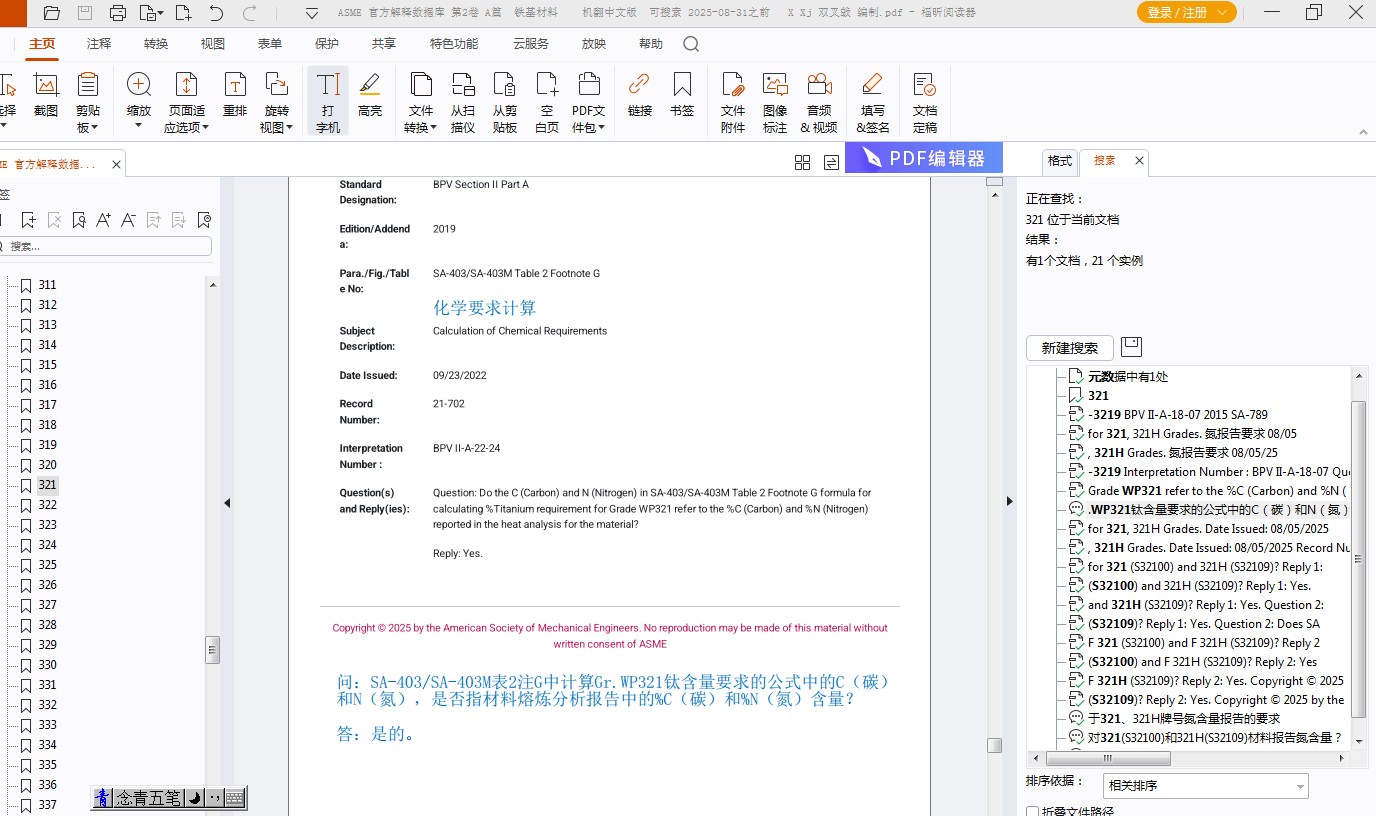Click the Audio & Video (音频&视频) icon
The image size is (1376, 816).
pos(818,102)
